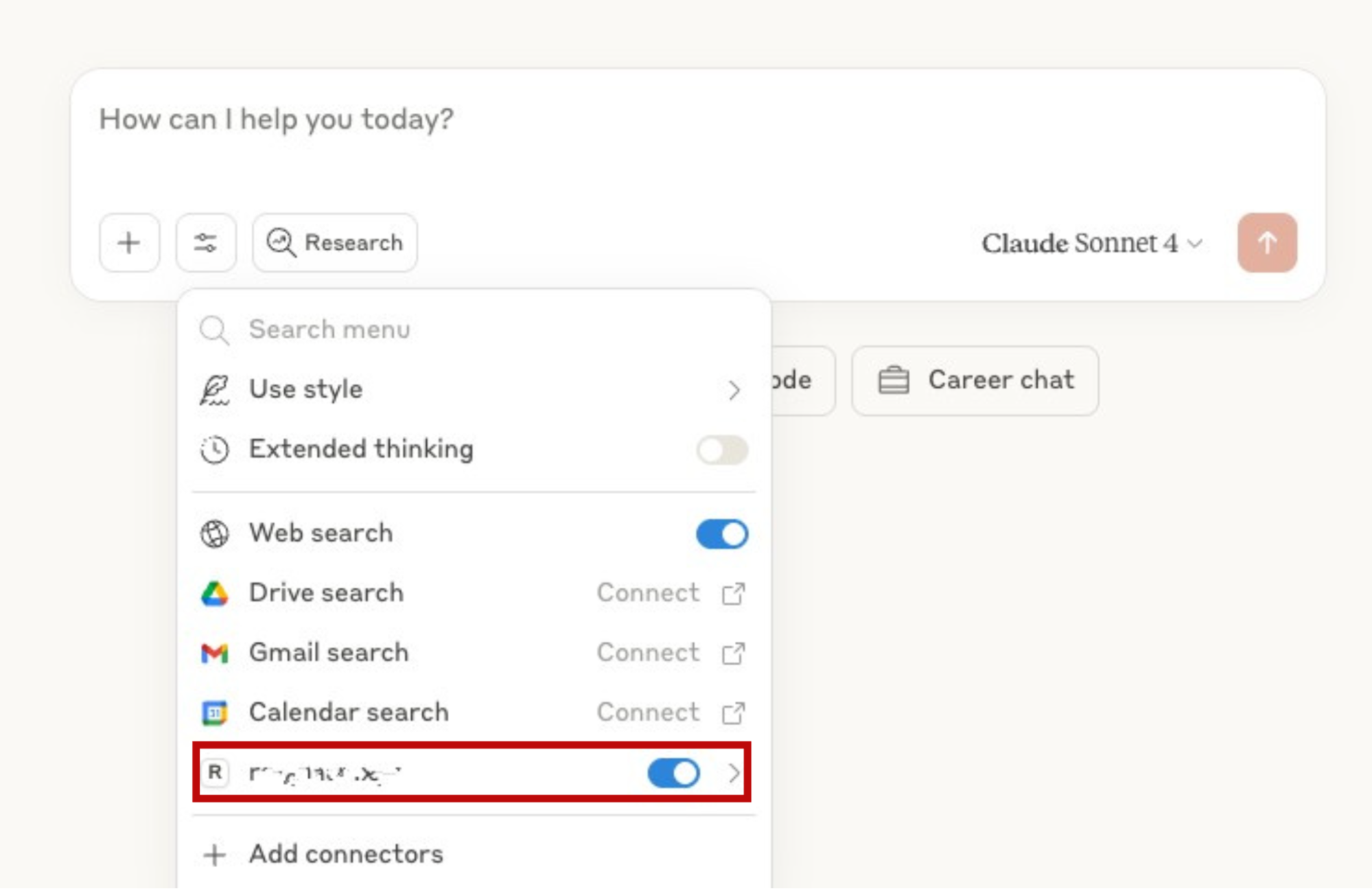Select Add connectors menu item
This screenshot has width=1372, height=889.
click(347, 854)
